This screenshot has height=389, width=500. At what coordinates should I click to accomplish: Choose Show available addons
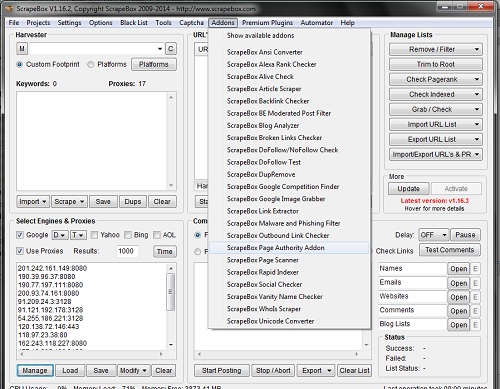pyautogui.click(x=289, y=35)
